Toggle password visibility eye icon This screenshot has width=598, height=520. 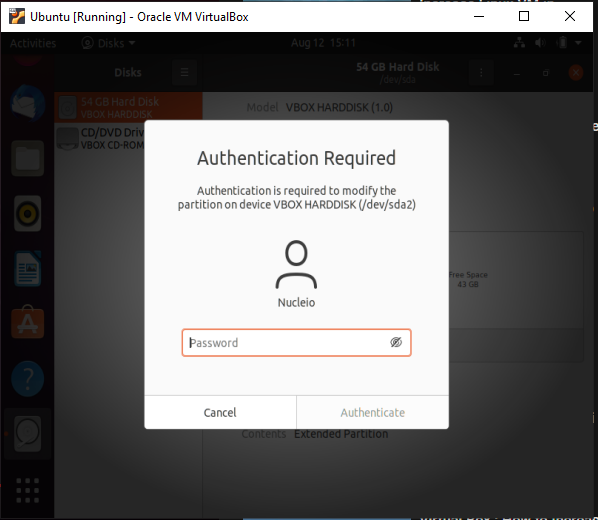[x=396, y=342]
